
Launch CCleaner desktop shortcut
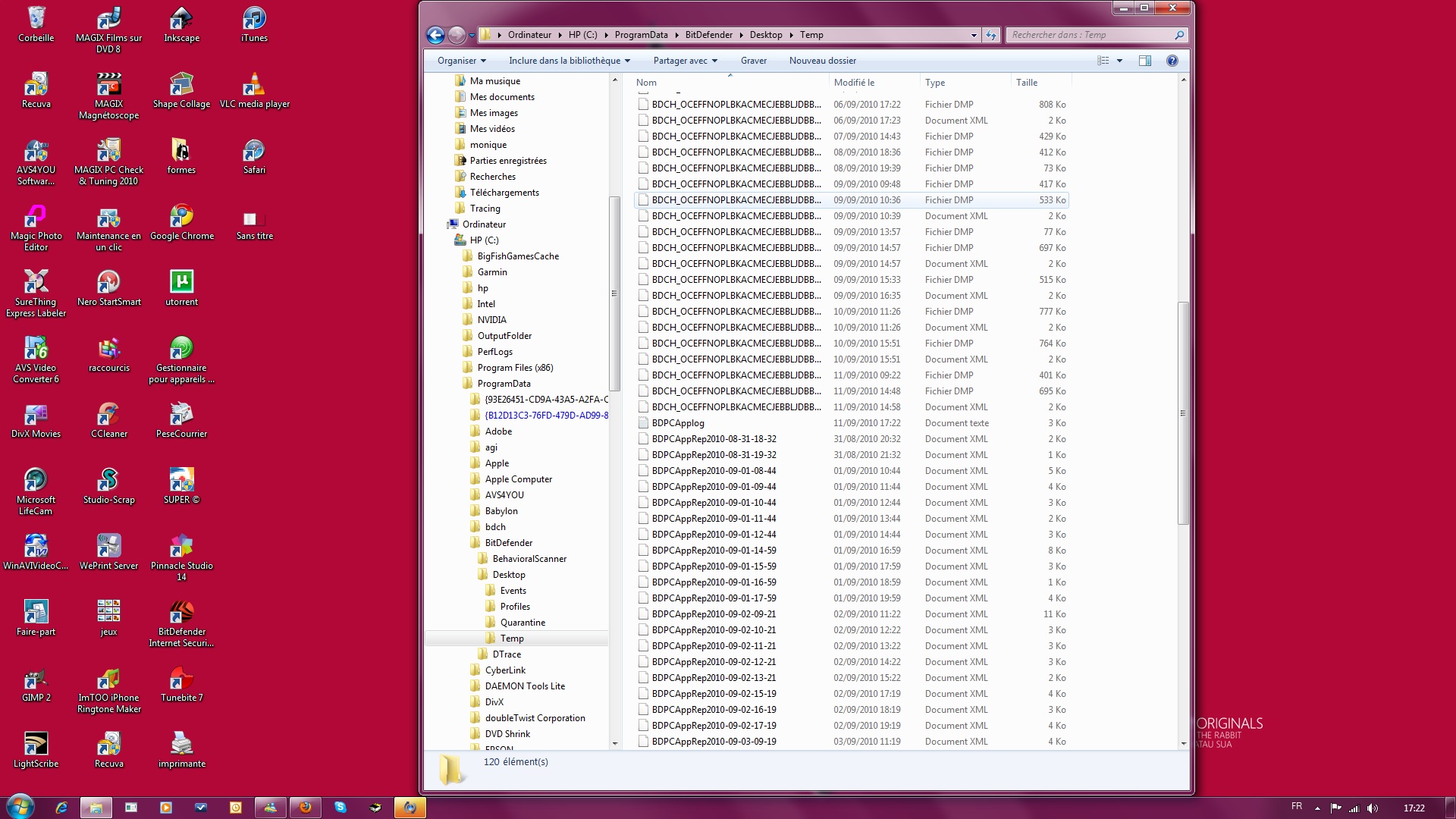pyautogui.click(x=108, y=420)
